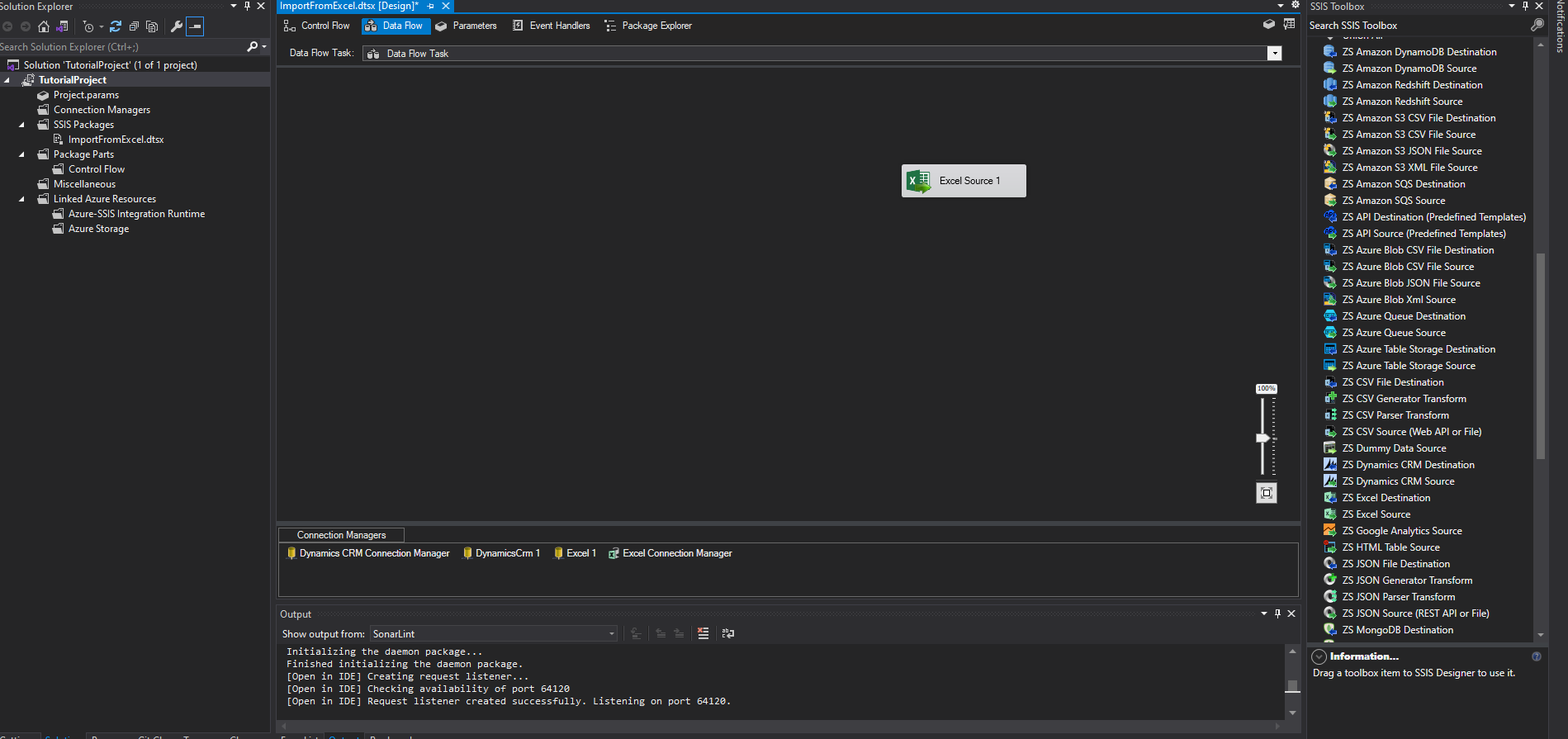This screenshot has width=1568, height=739.
Task: Select Azure Storage tree item
Action: coord(98,229)
